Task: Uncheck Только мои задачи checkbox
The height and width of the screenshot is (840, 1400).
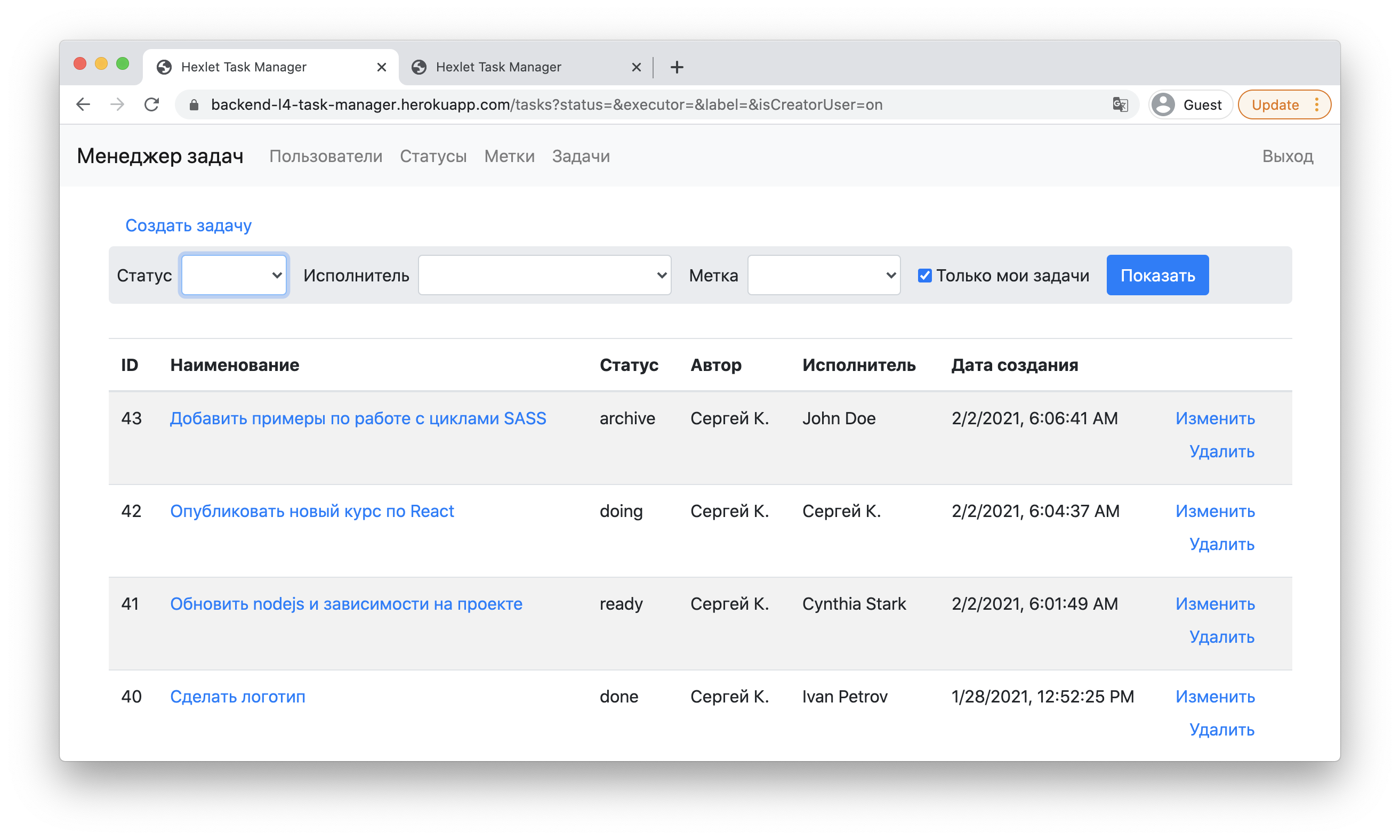Action: click(x=924, y=276)
